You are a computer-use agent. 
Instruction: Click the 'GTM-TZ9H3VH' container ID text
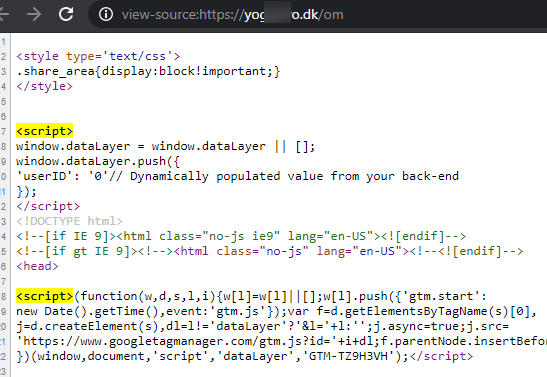(349, 356)
